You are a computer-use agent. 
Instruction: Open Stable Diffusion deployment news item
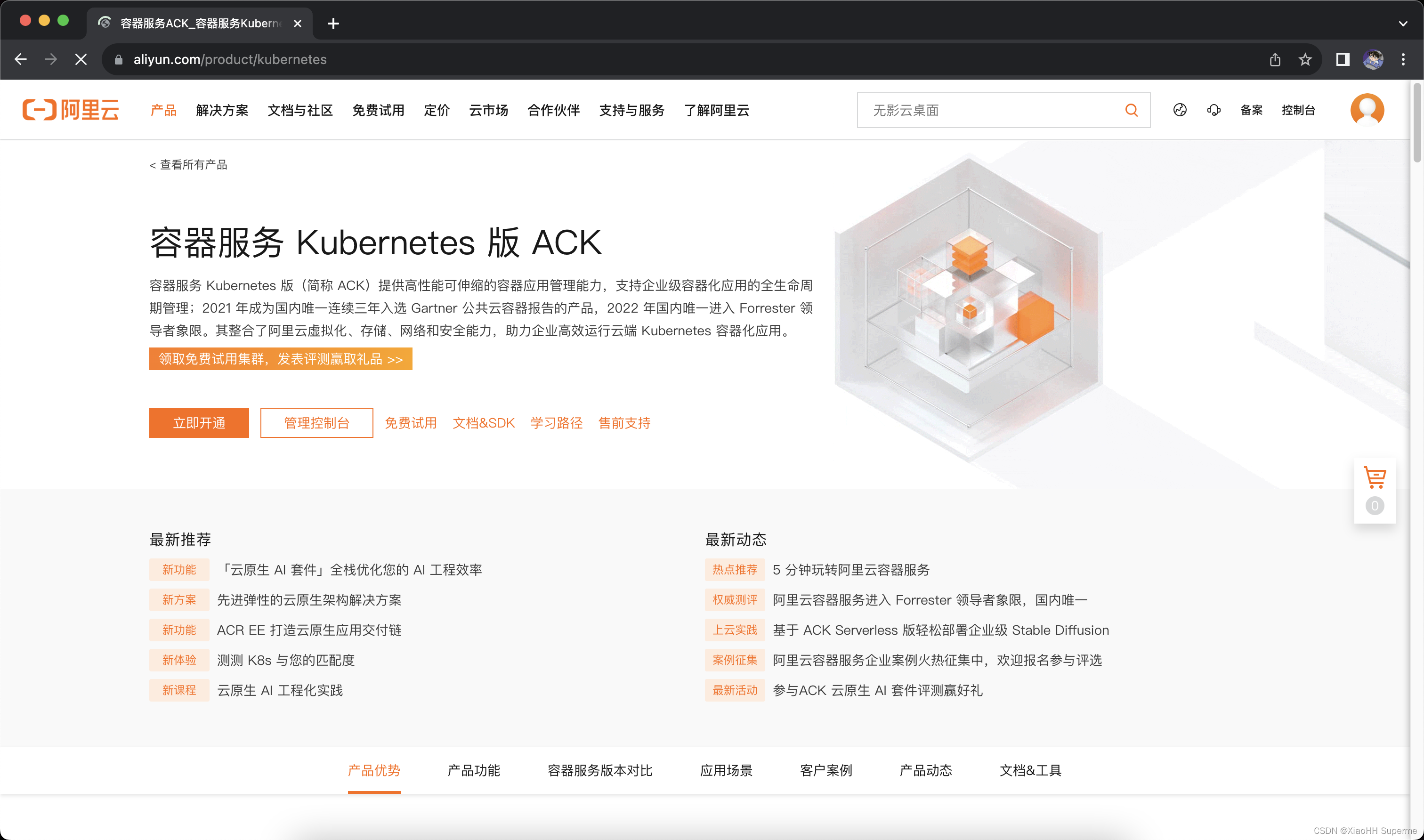[941, 630]
